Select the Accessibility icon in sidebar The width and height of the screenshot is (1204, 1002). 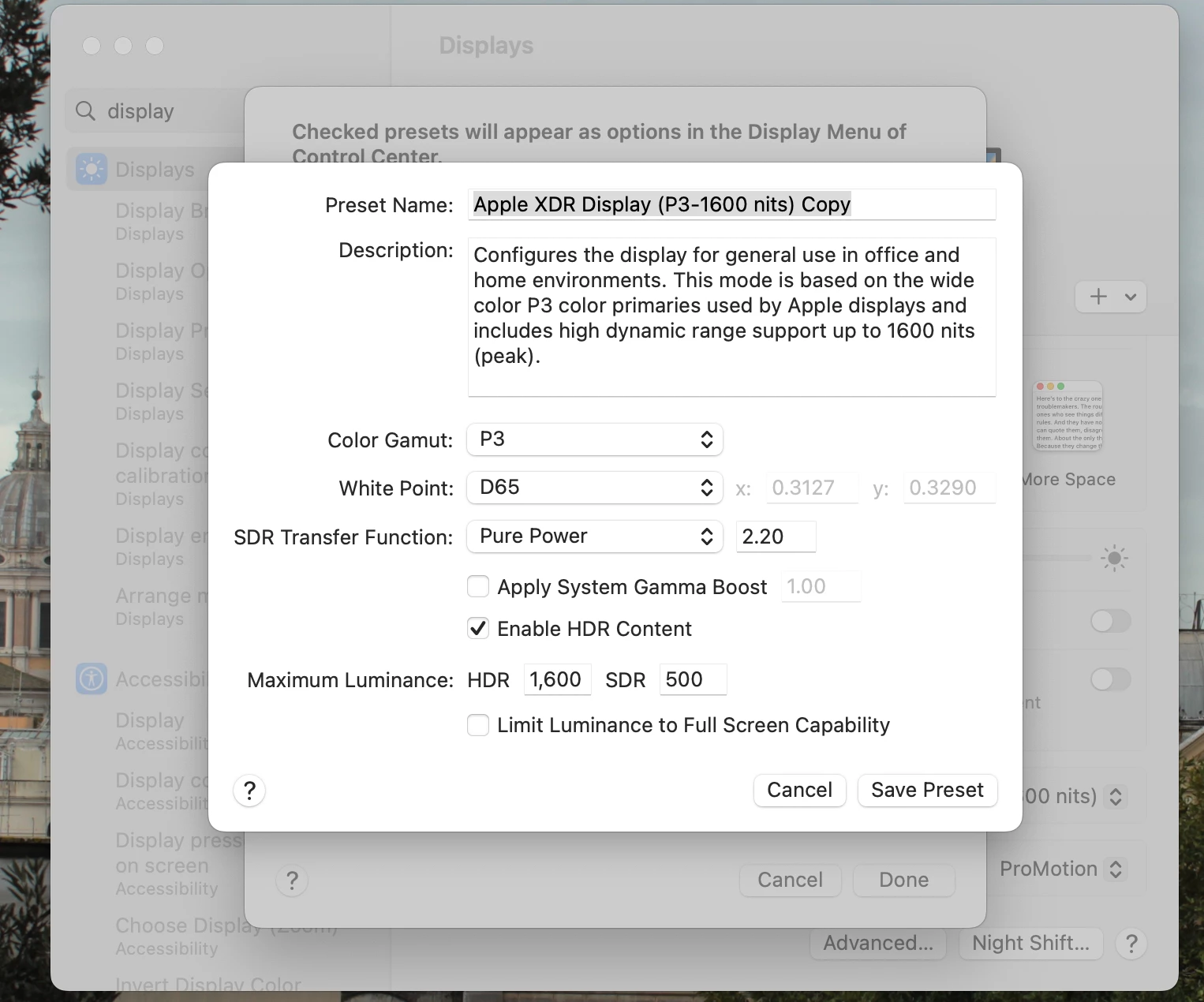click(x=92, y=679)
